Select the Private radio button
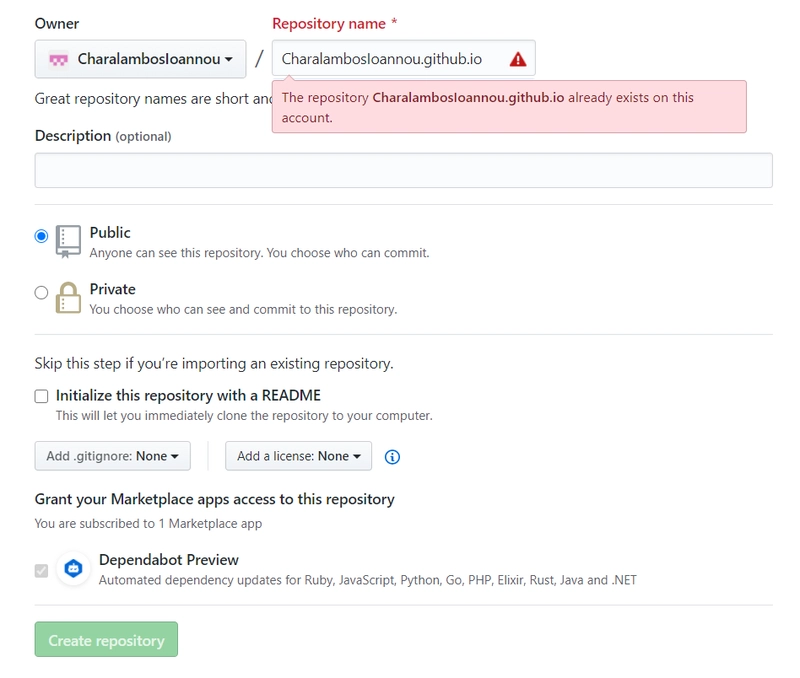The width and height of the screenshot is (800, 678). (41, 293)
